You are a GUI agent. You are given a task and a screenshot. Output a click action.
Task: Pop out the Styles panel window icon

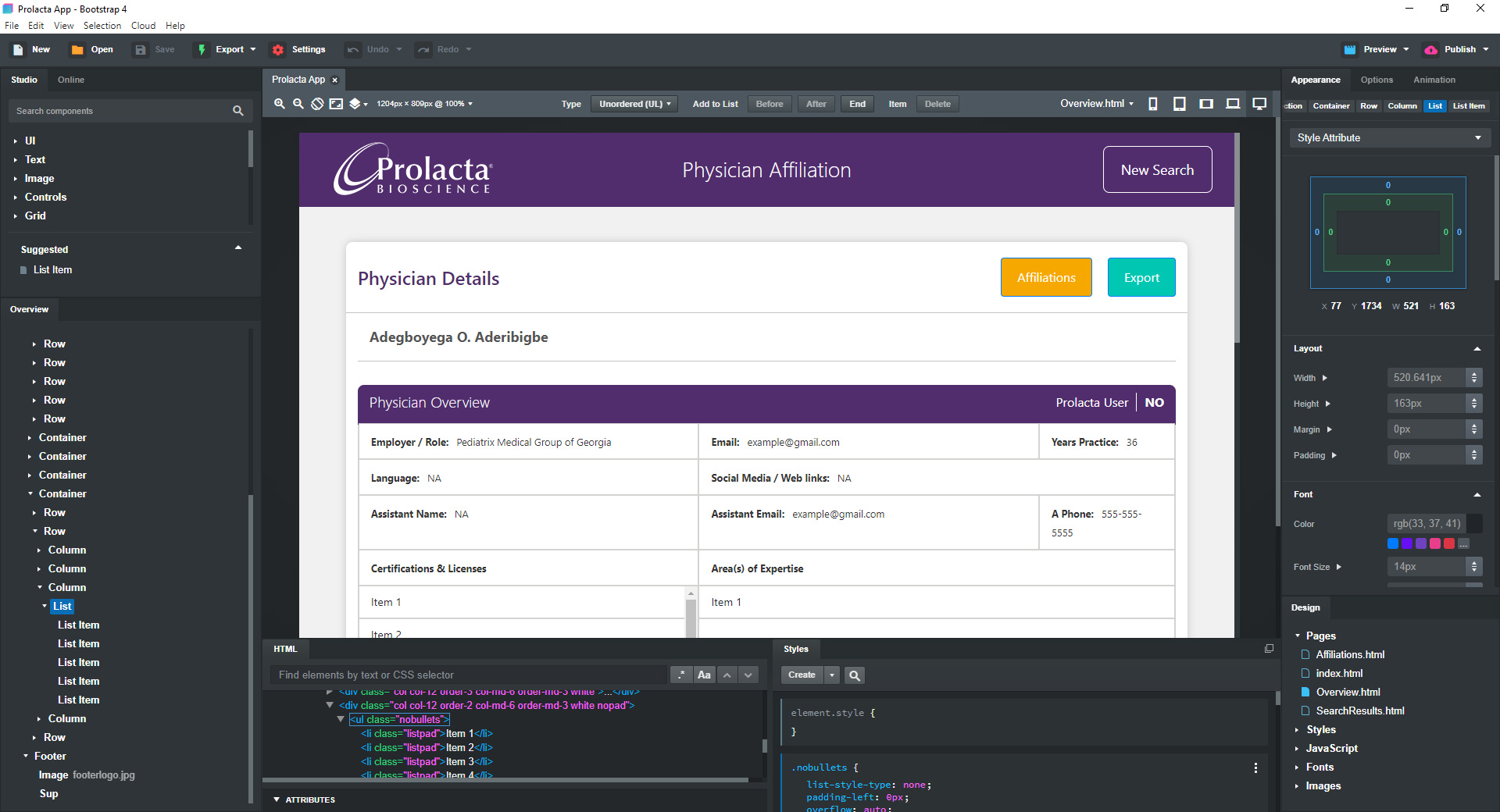tap(1269, 649)
